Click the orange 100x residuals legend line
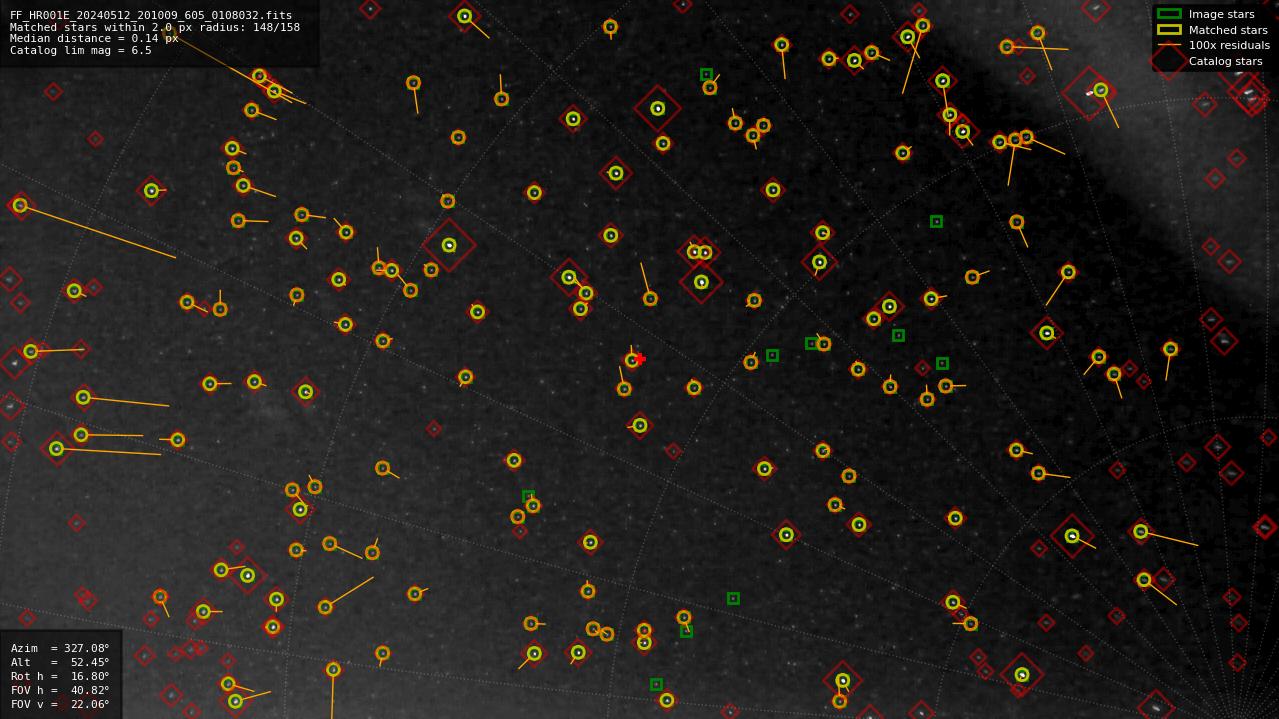 tap(1169, 45)
